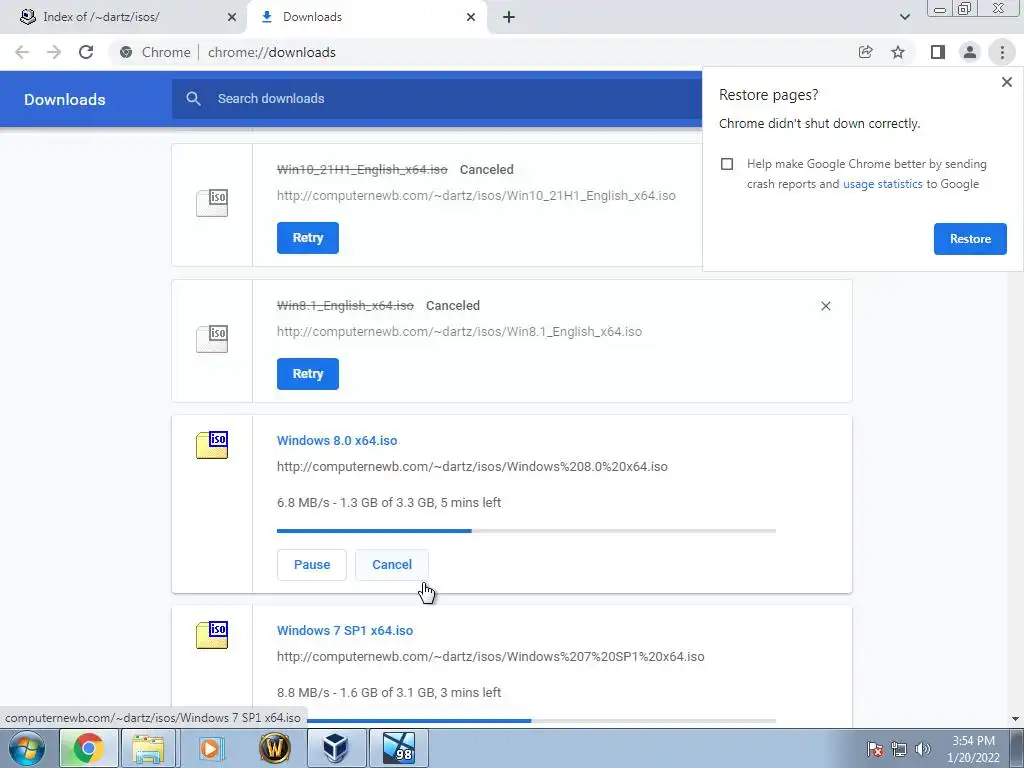Enable sending crash reports checkbox
The image size is (1024, 768).
tap(727, 164)
